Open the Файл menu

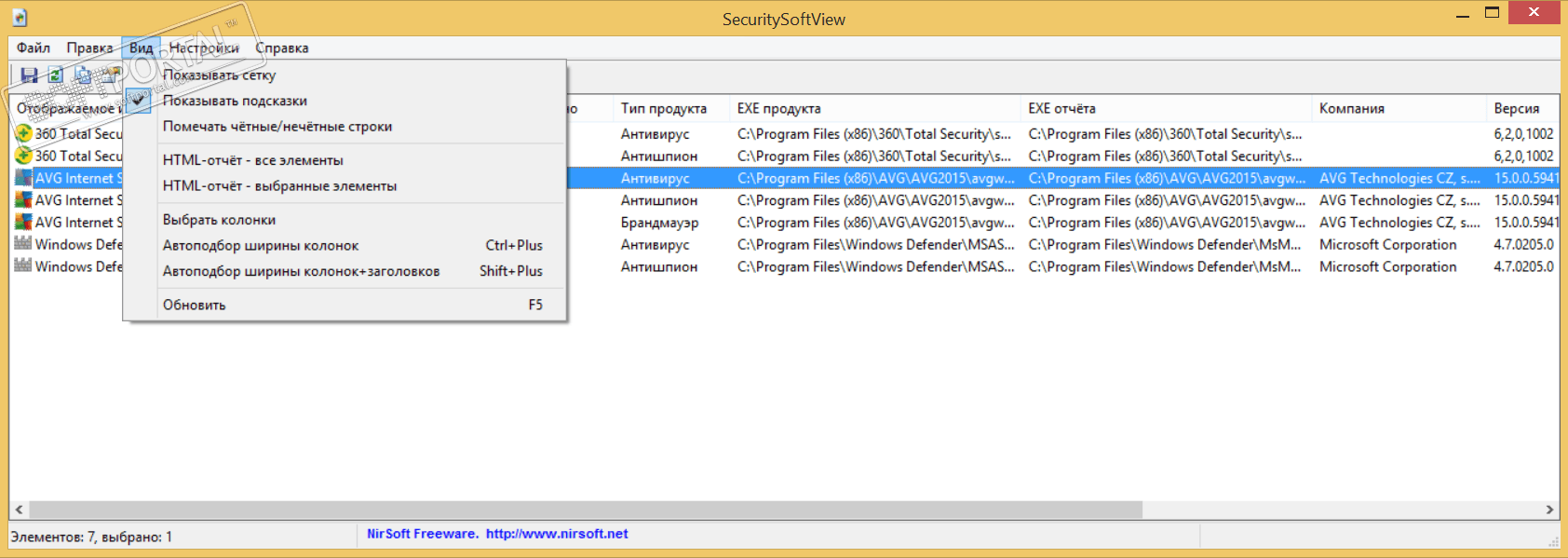(x=34, y=48)
